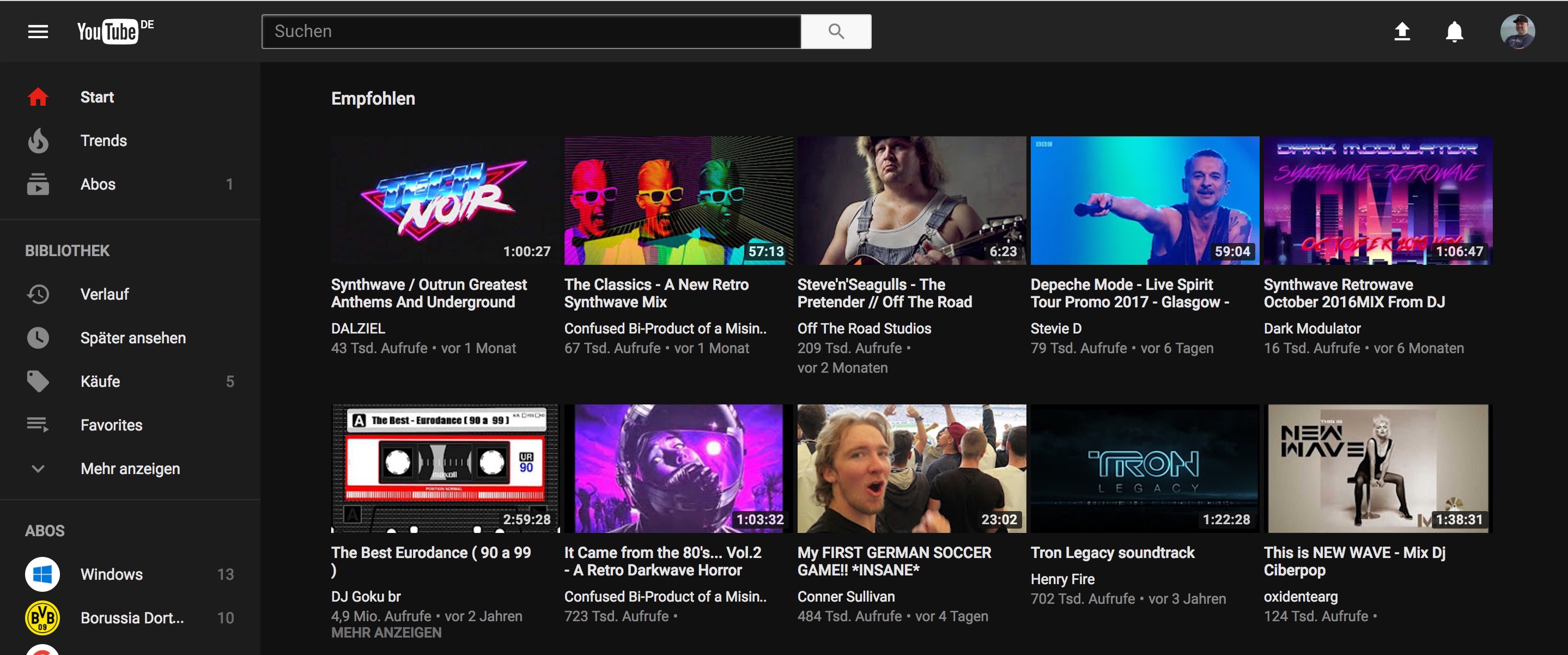Screen dimensions: 1568x655
Task: Click the magnifier search button
Action: [836, 31]
